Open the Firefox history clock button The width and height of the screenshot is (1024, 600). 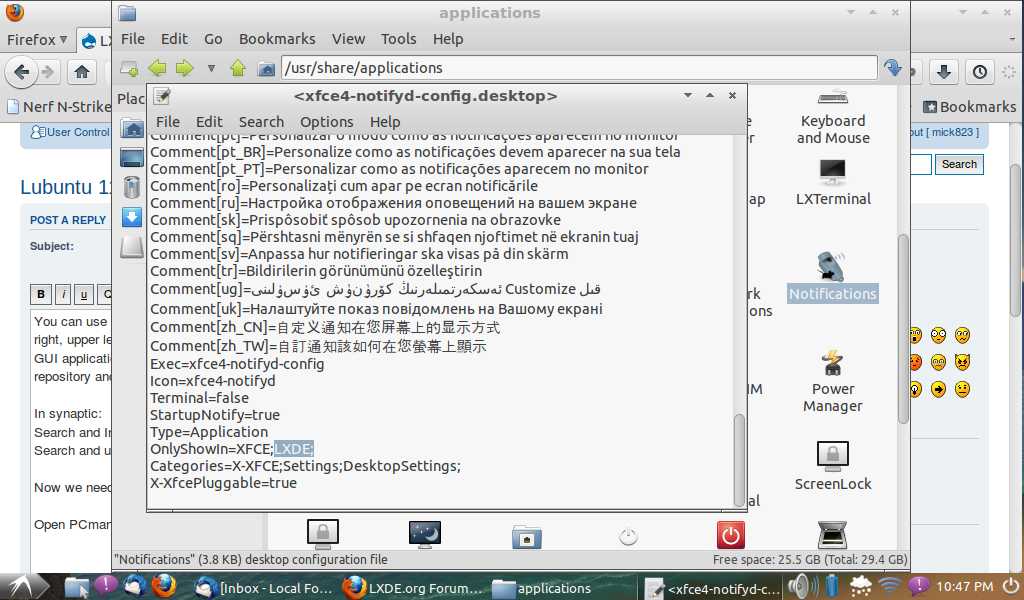coord(980,72)
